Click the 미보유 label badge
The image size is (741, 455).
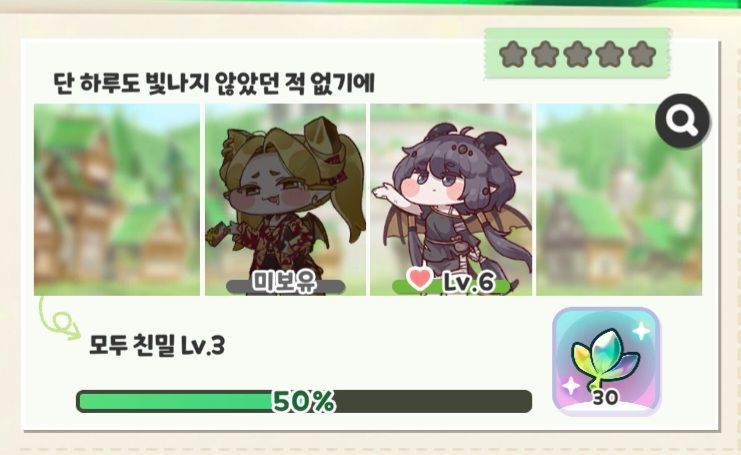tap(285, 282)
